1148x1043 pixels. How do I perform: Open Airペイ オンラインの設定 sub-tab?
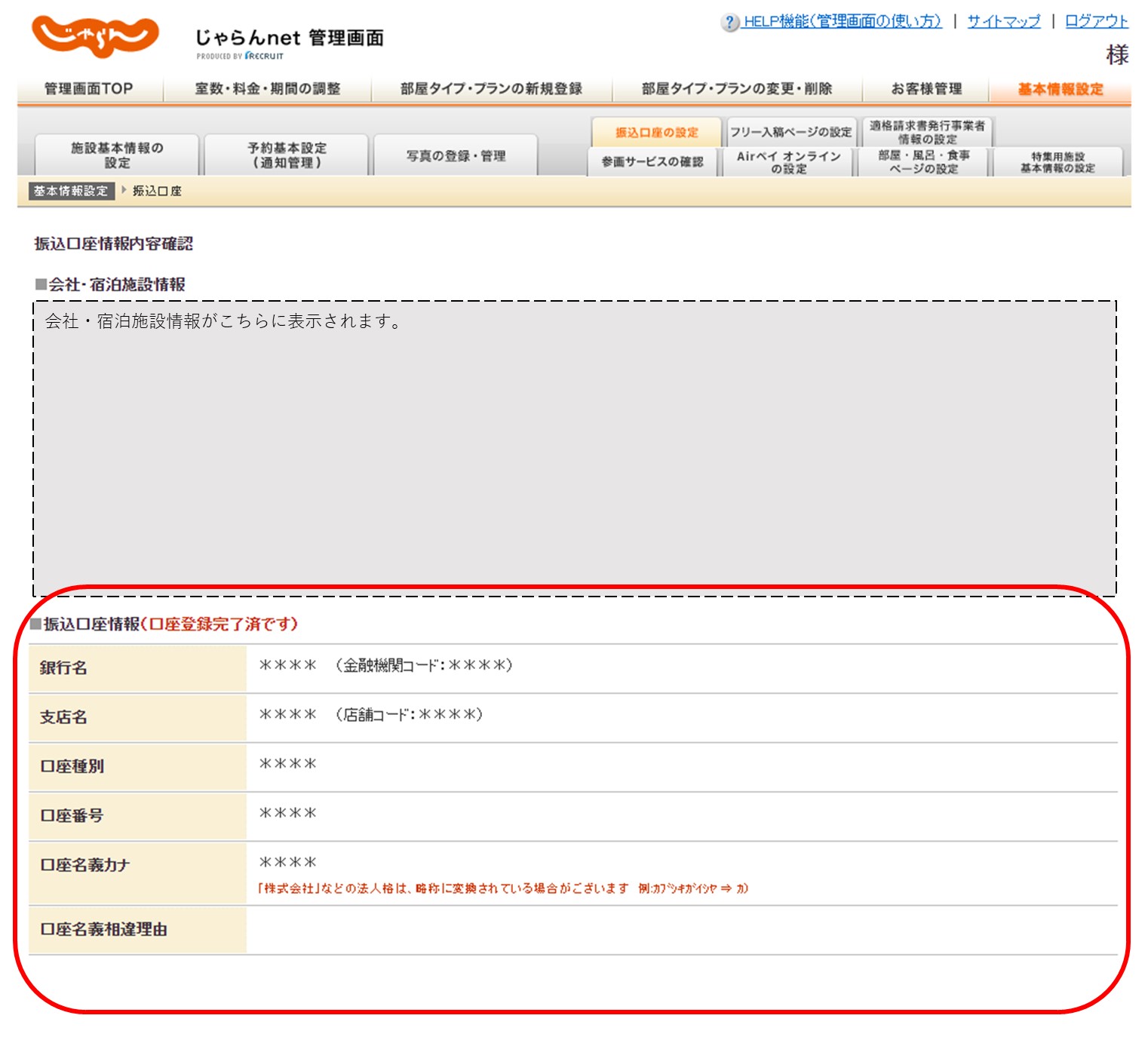[x=788, y=162]
